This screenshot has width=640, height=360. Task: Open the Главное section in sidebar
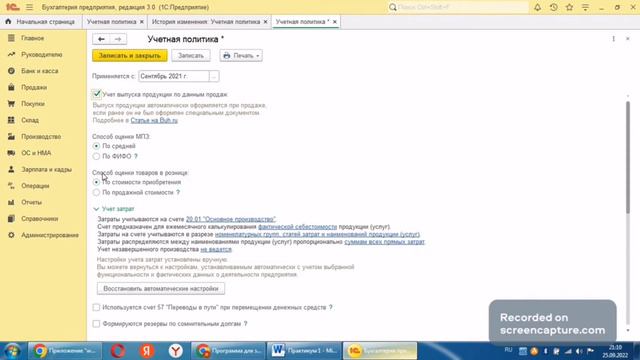pos(33,38)
